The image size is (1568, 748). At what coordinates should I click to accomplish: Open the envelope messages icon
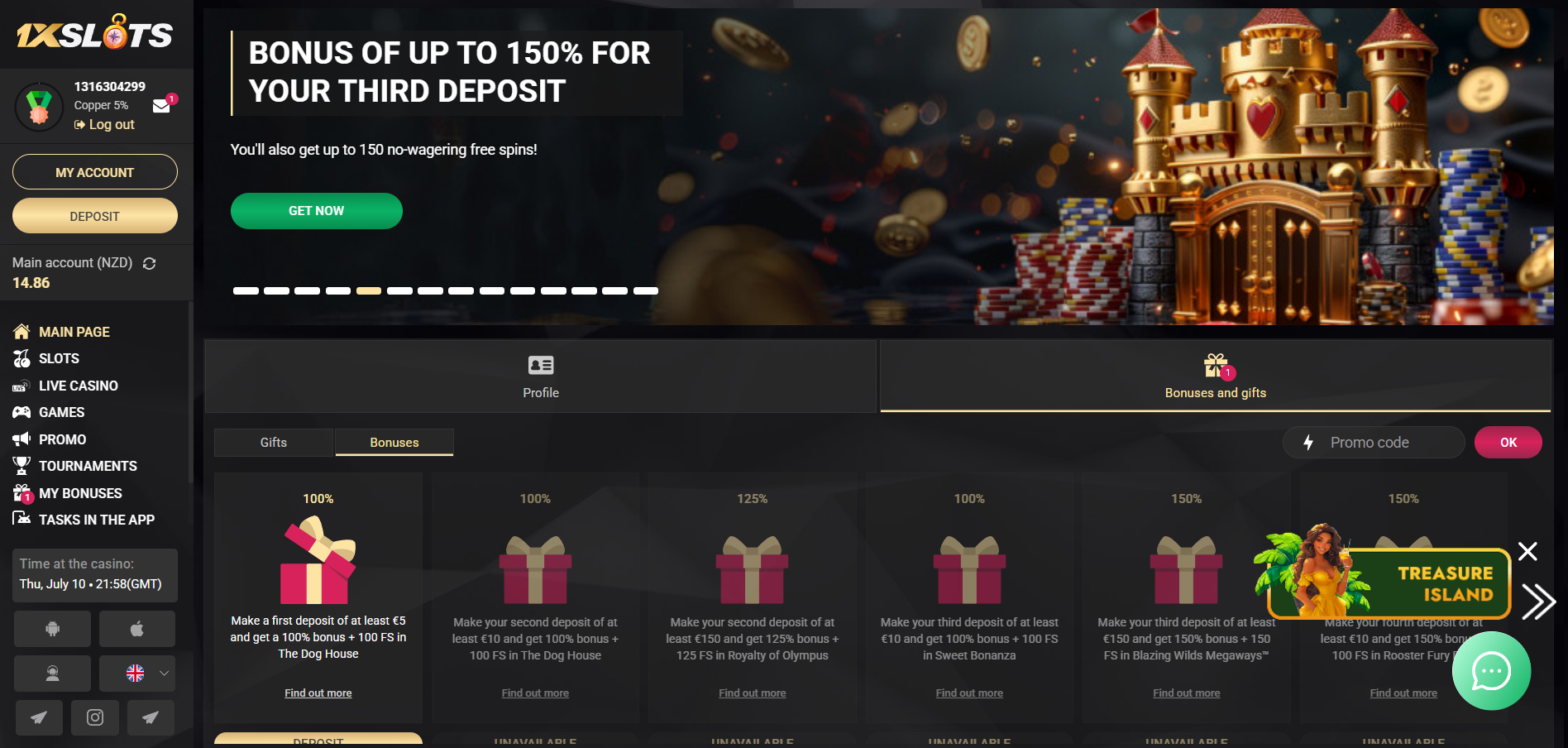pos(161,106)
